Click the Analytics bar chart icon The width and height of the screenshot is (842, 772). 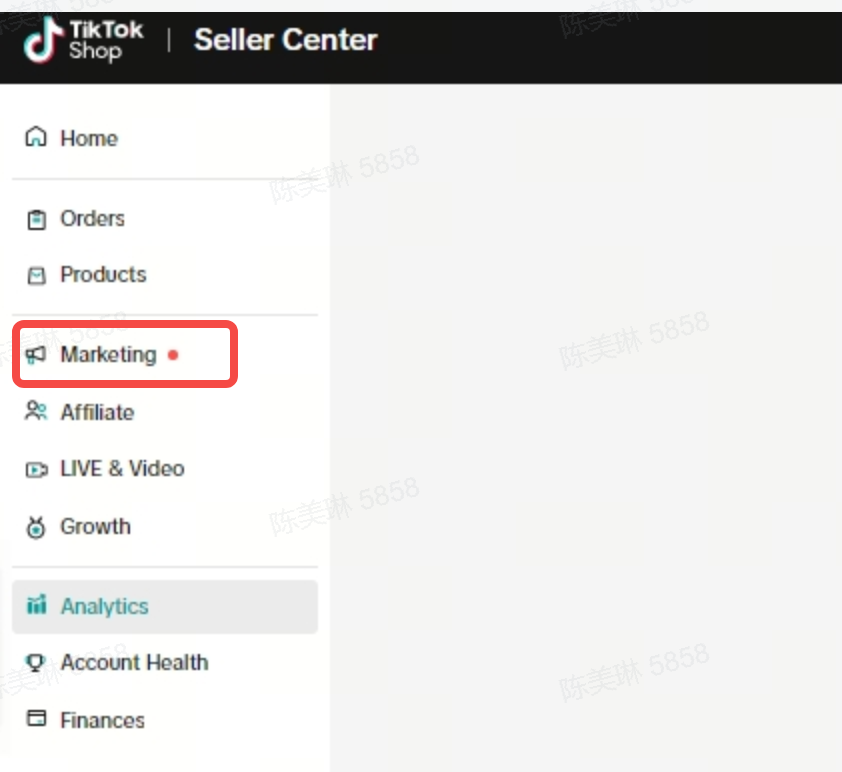(36, 605)
